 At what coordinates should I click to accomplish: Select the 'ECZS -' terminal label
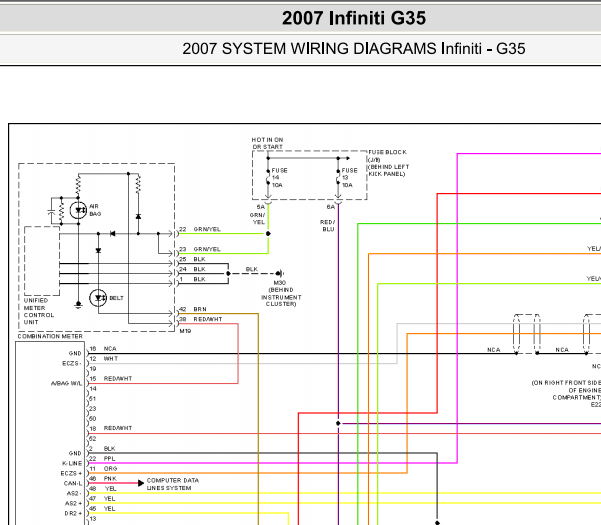(x=72, y=363)
